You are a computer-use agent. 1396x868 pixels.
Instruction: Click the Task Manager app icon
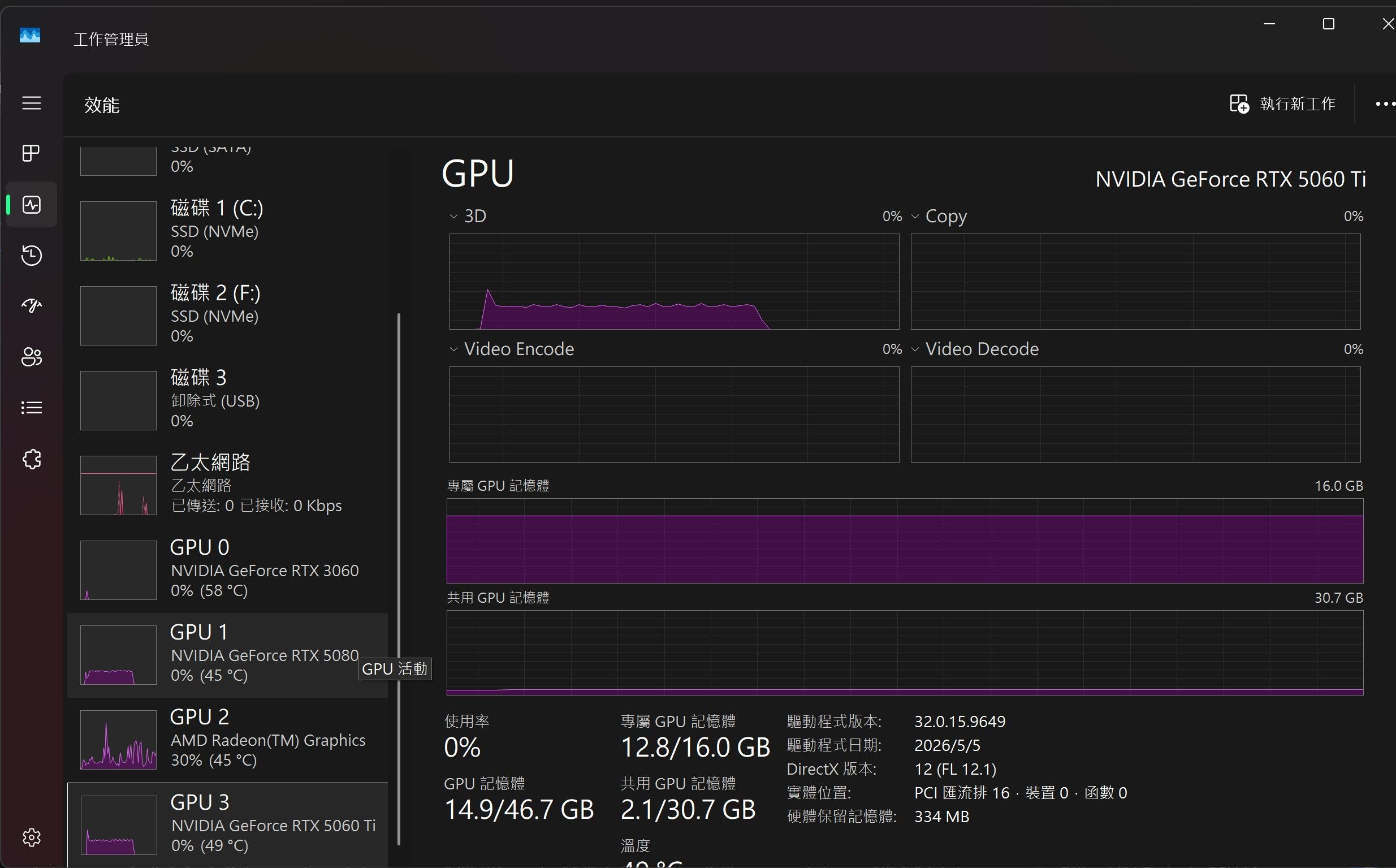tap(30, 35)
